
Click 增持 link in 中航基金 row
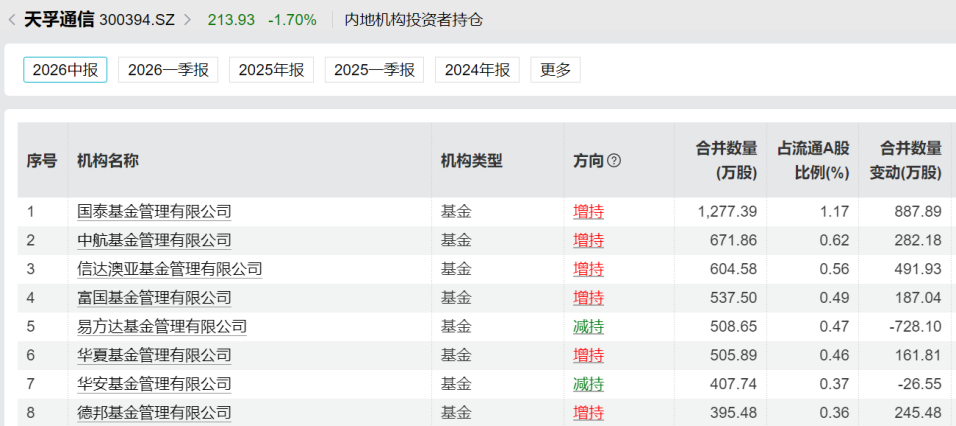pos(588,240)
